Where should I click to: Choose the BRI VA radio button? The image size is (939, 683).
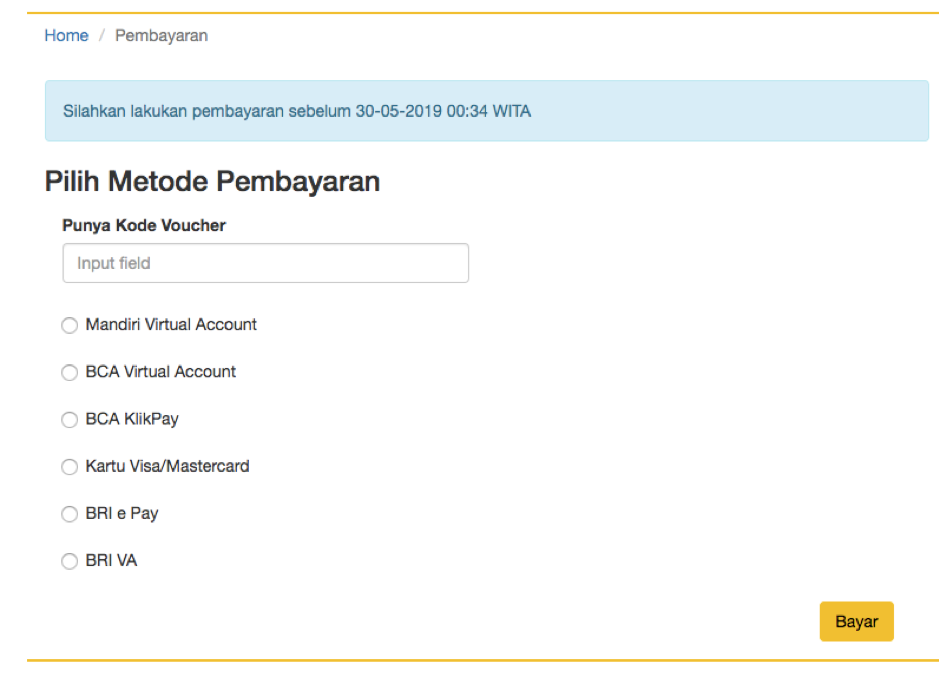tap(69, 562)
